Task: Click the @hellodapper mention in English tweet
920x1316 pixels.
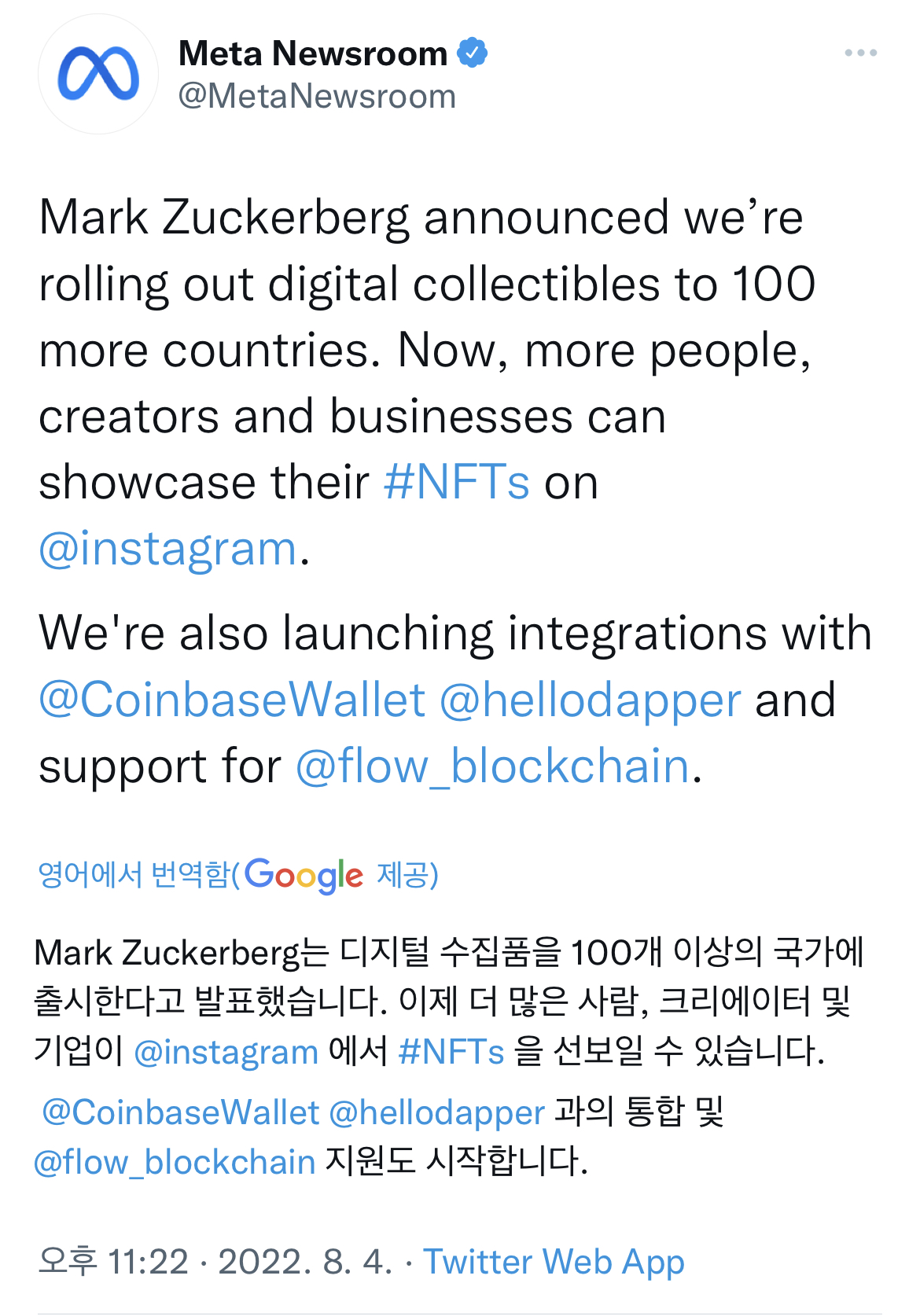Action: (x=590, y=700)
